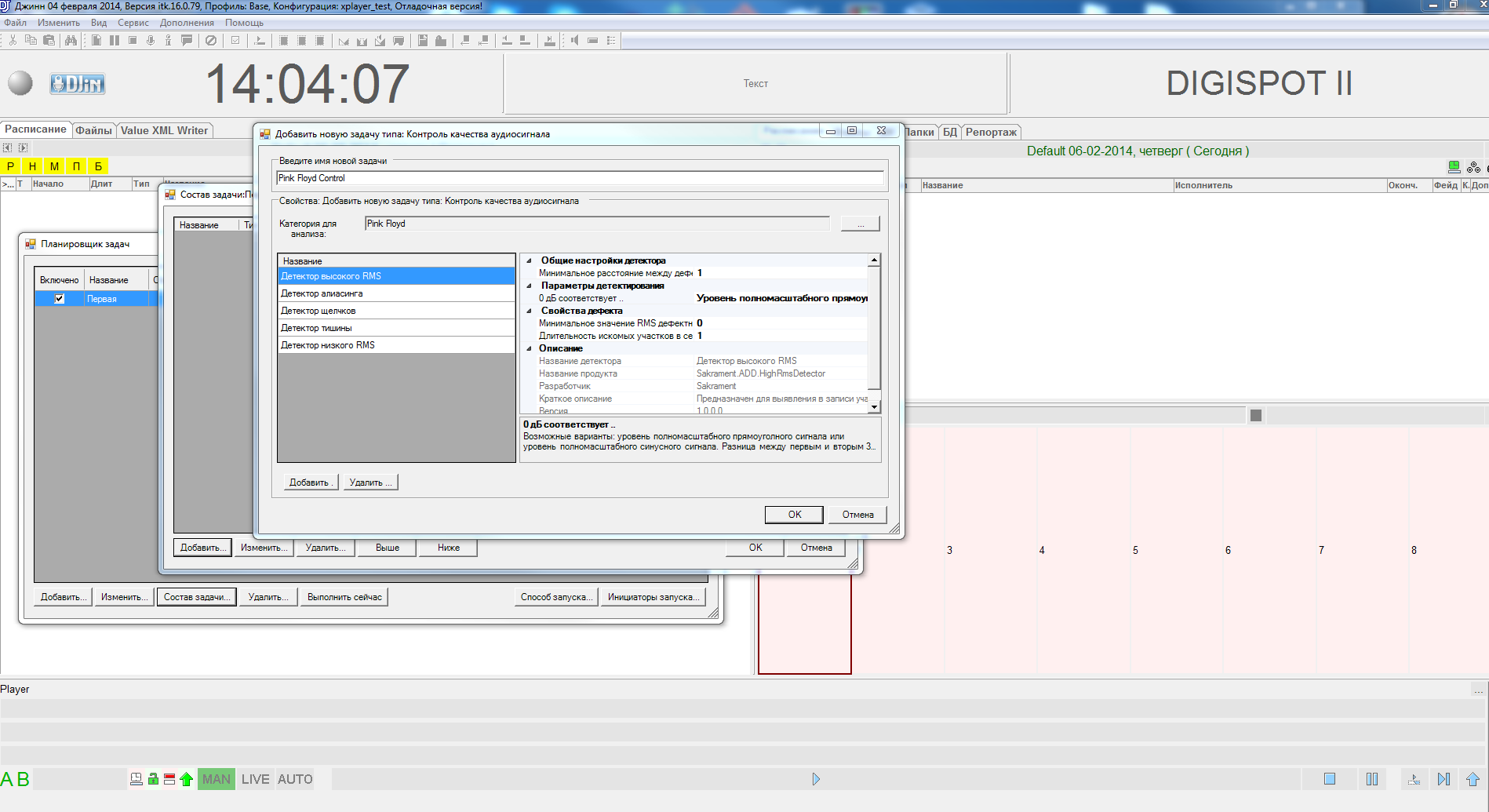Screen dimensions: 1489x812
Task: Click the task name field with Pink Floyd Control
Action: [579, 178]
